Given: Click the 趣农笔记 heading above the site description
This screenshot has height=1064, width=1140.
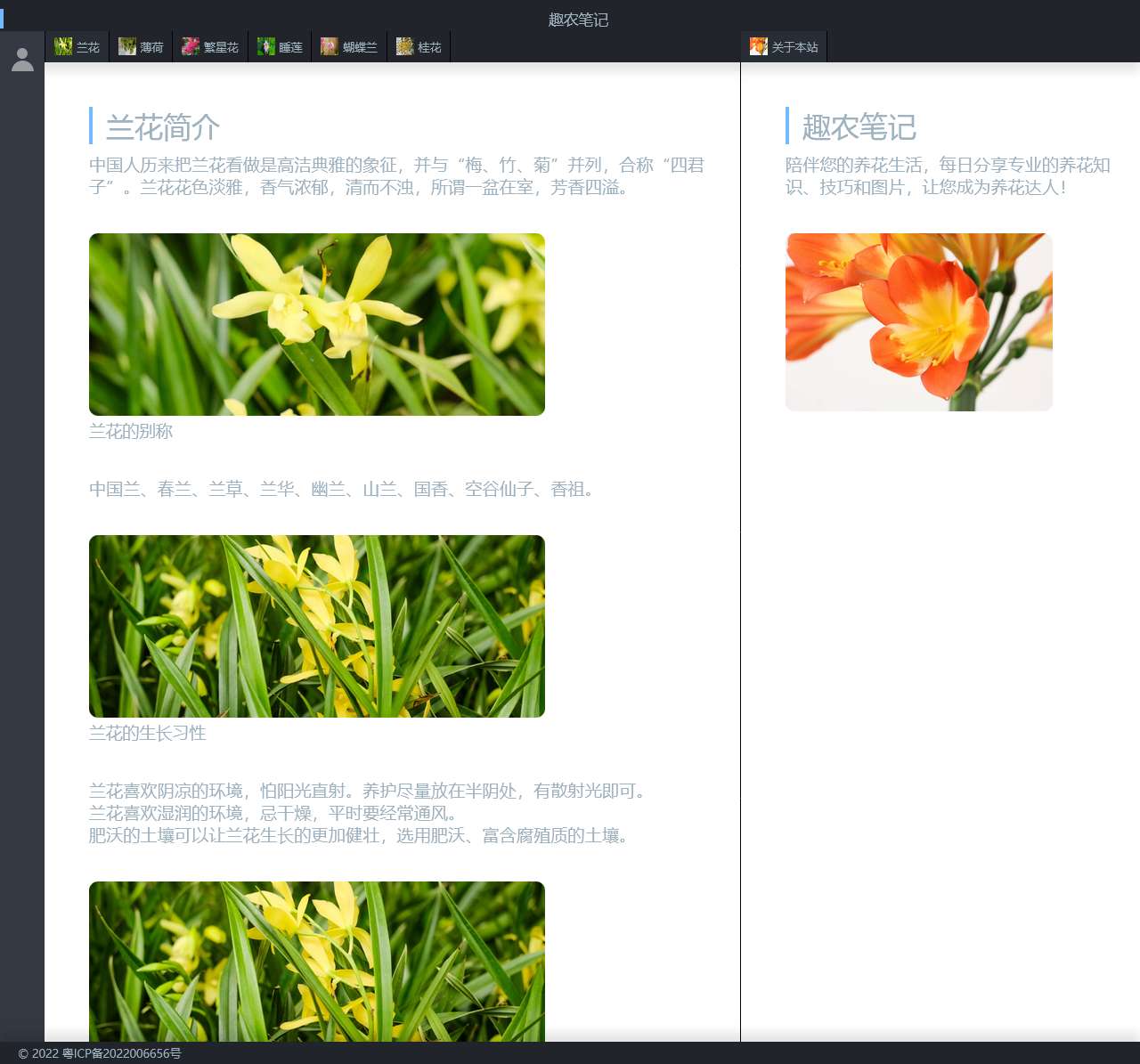Looking at the screenshot, I should pos(859,126).
